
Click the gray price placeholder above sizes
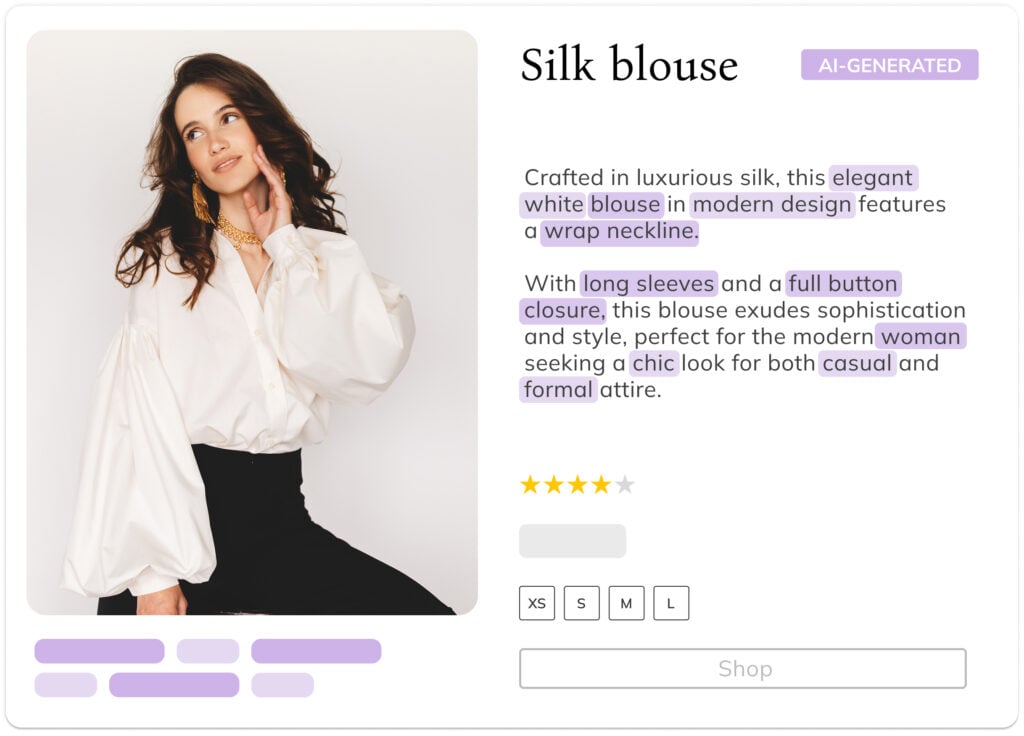click(572, 541)
